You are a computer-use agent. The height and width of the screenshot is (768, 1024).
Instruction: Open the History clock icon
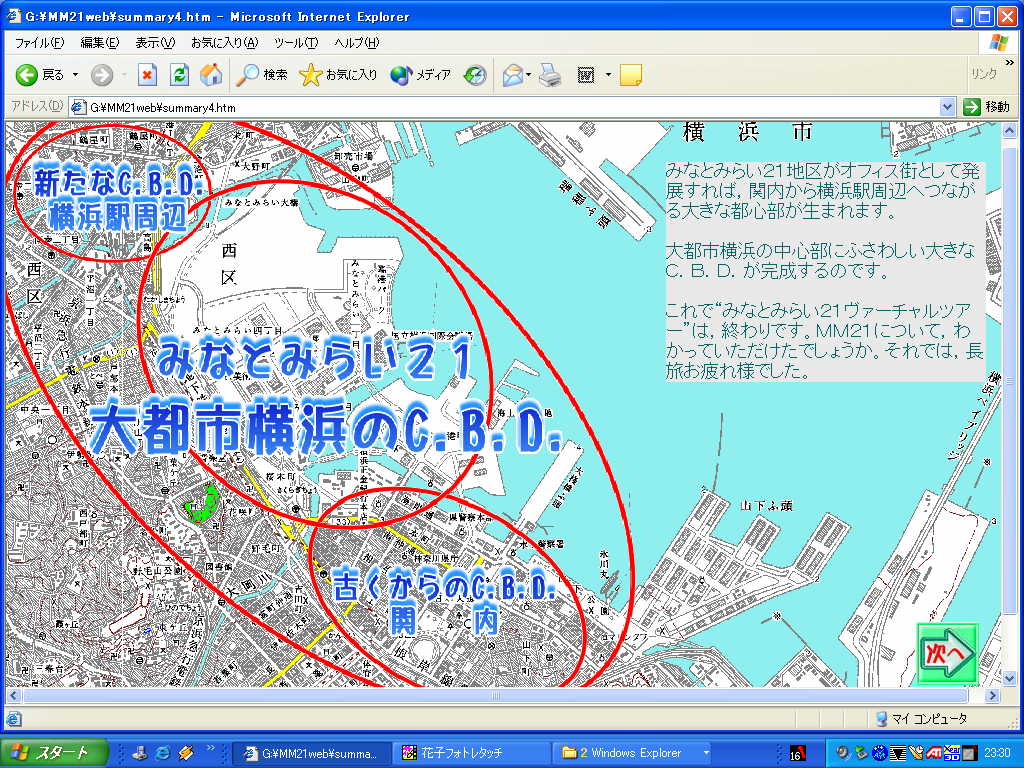click(475, 75)
